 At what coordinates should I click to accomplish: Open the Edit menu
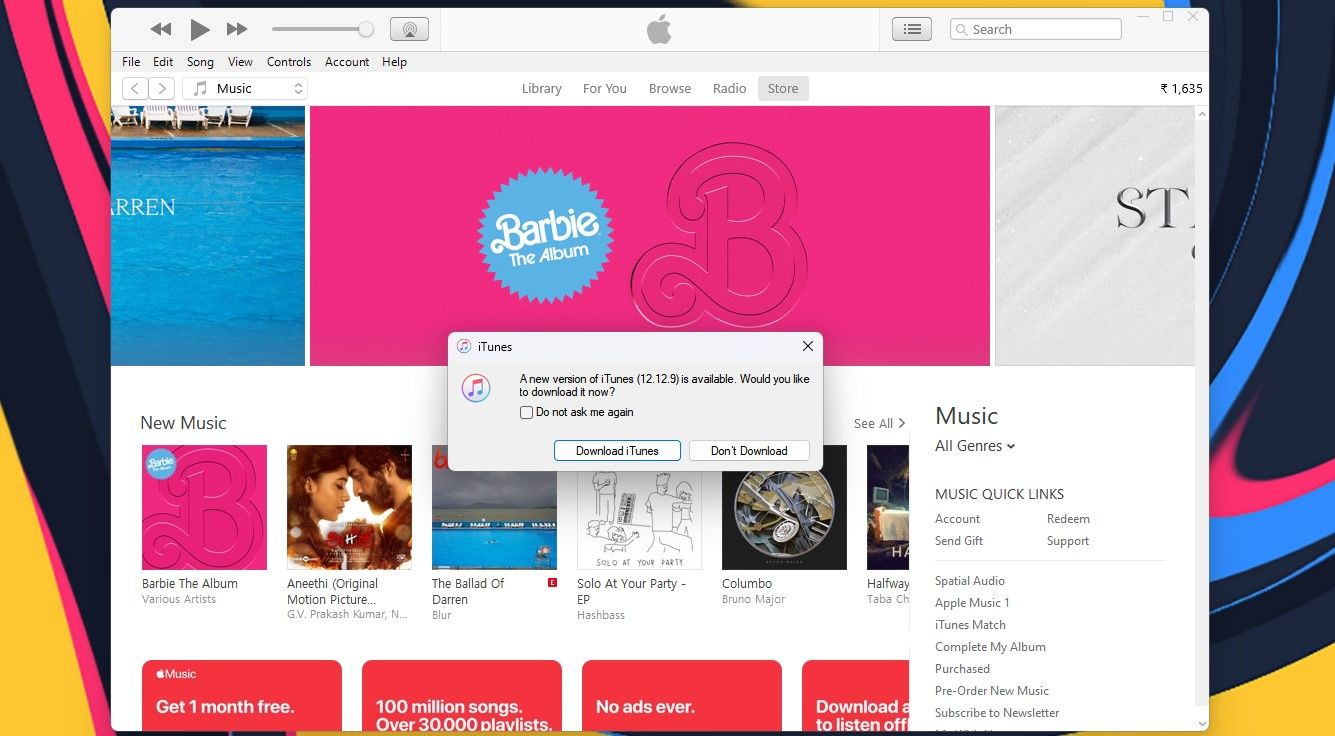163,62
